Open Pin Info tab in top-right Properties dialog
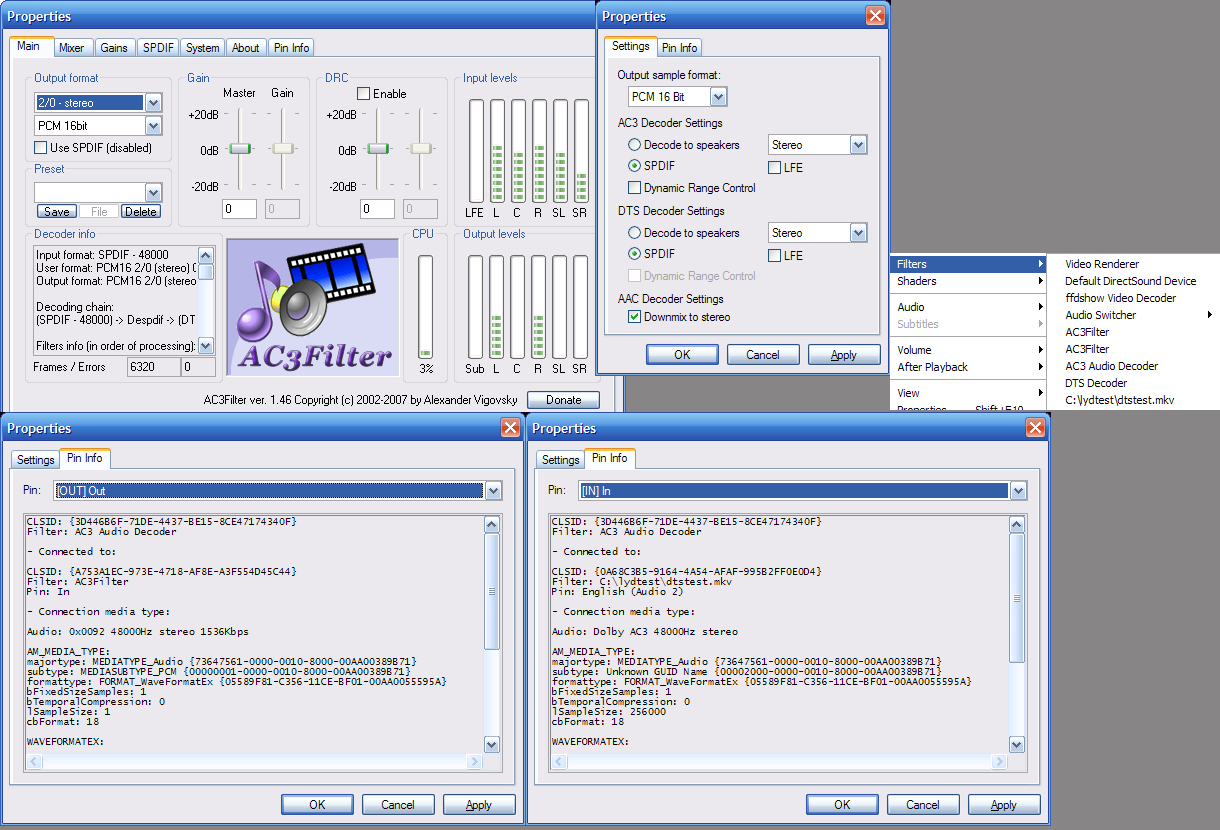Image resolution: width=1220 pixels, height=830 pixels. (679, 48)
